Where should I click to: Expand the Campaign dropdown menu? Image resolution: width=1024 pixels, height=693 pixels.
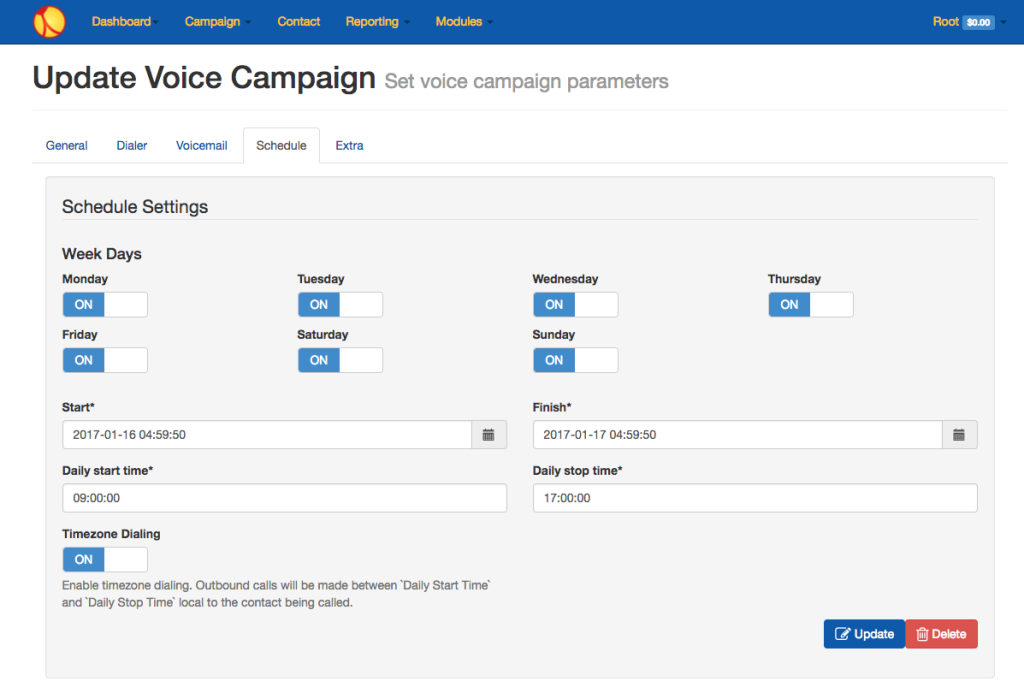click(x=217, y=22)
